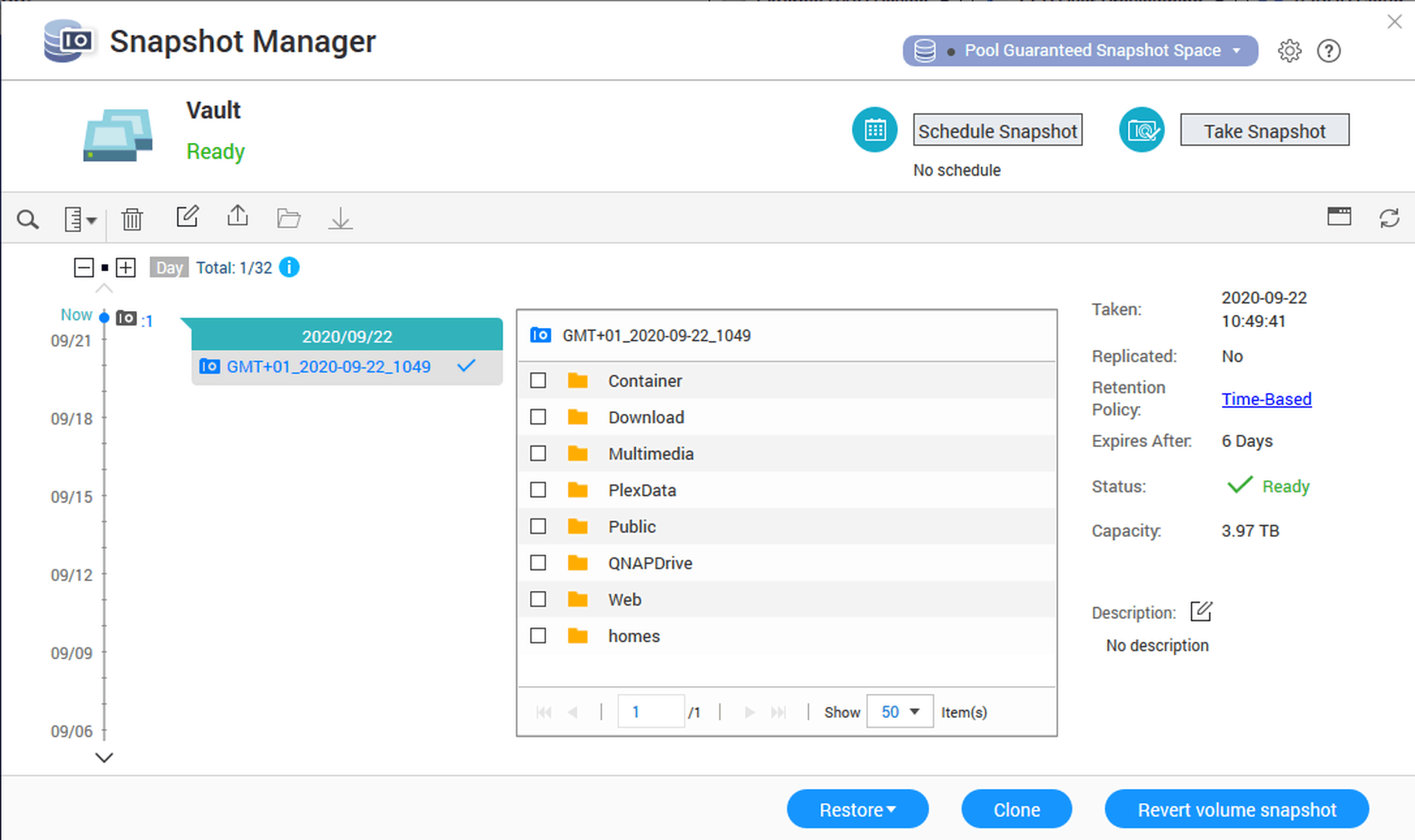The width and height of the screenshot is (1415, 840).
Task: Edit the description with pencil icon
Action: pyautogui.click(x=1201, y=611)
